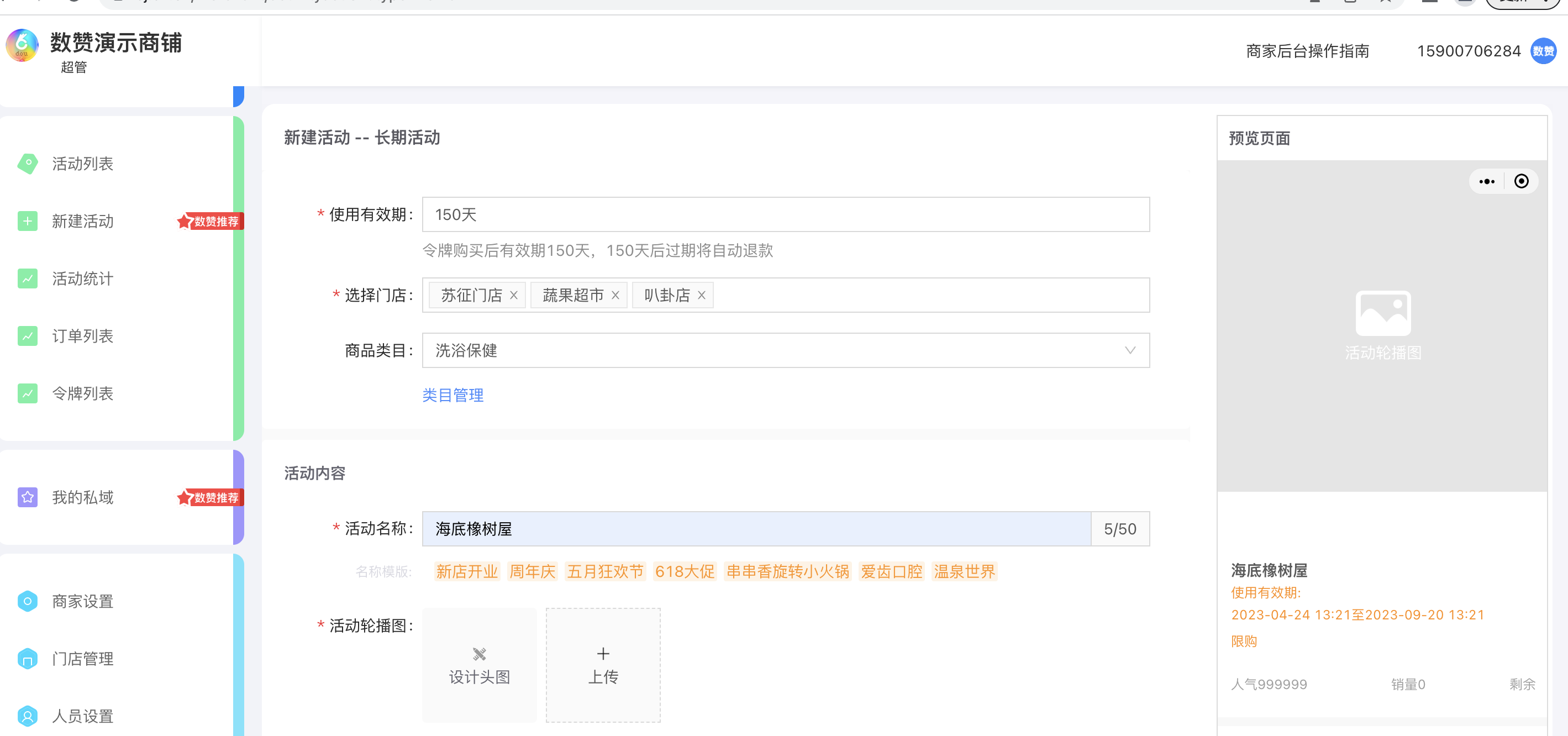The width and height of the screenshot is (1568, 736).
Task: Click the 销量0 text in preview
Action: pyautogui.click(x=1408, y=684)
